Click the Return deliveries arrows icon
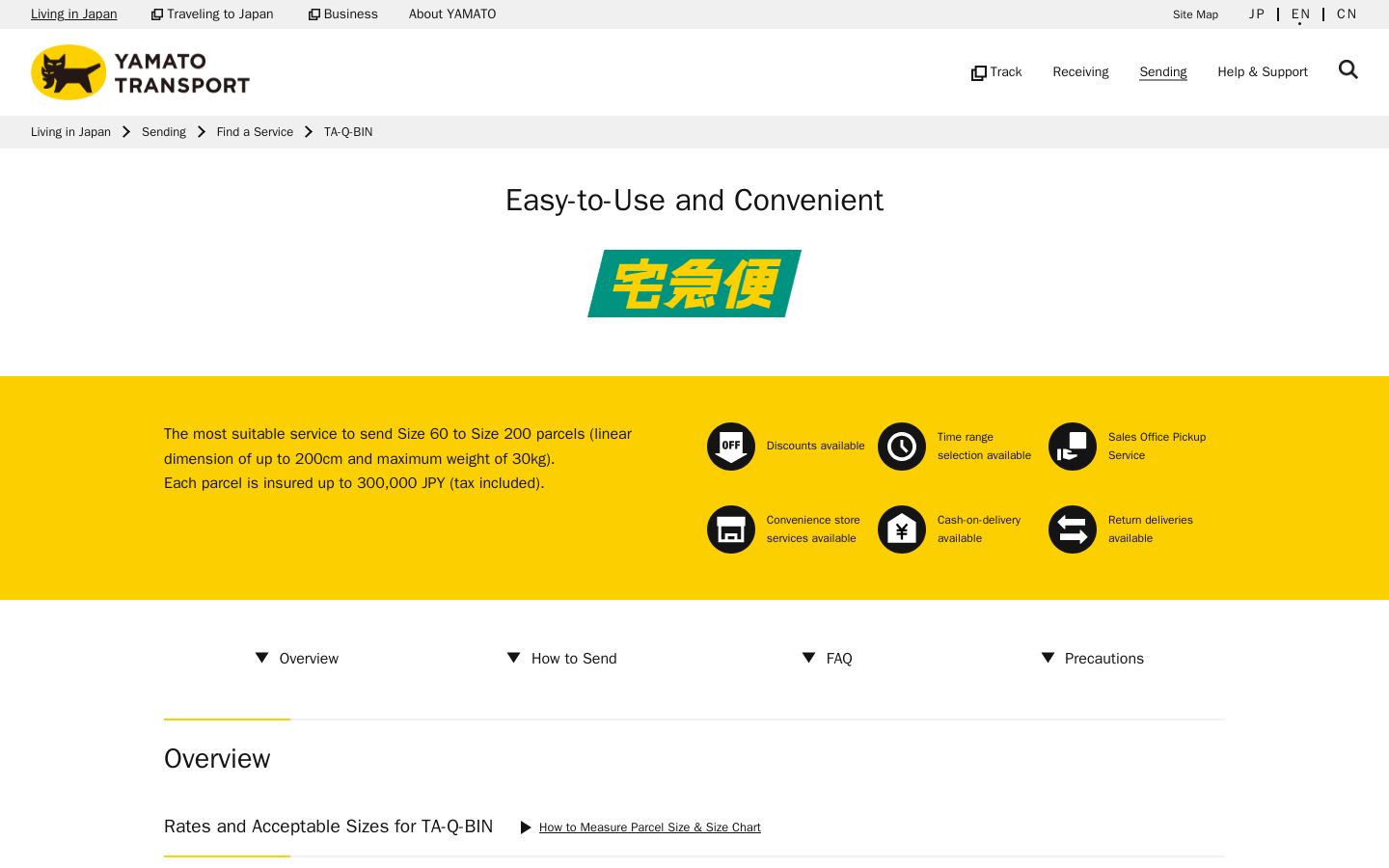The image size is (1389, 868). [x=1073, y=529]
